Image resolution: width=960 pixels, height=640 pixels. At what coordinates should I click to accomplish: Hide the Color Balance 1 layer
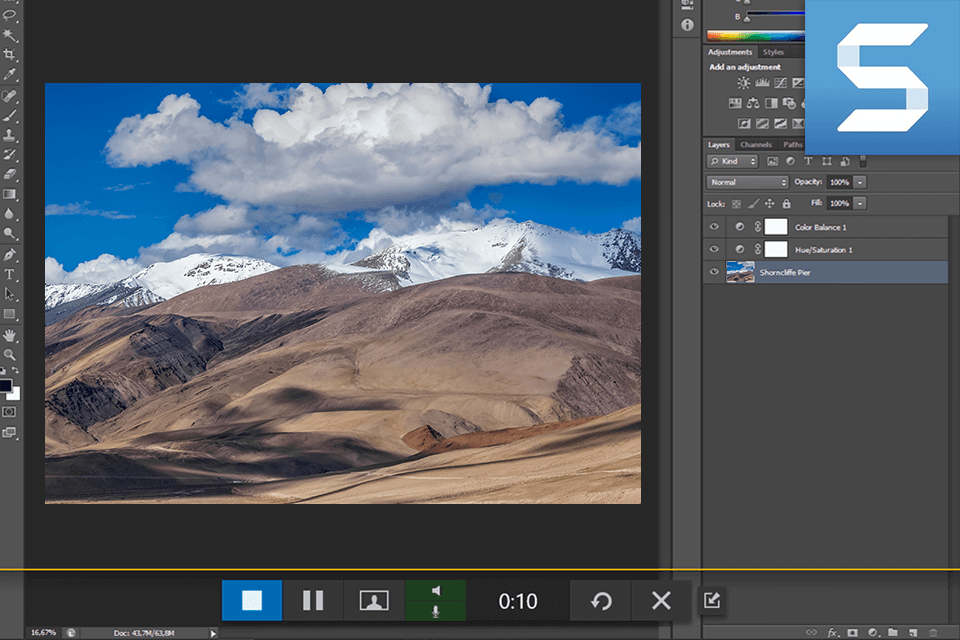point(714,226)
